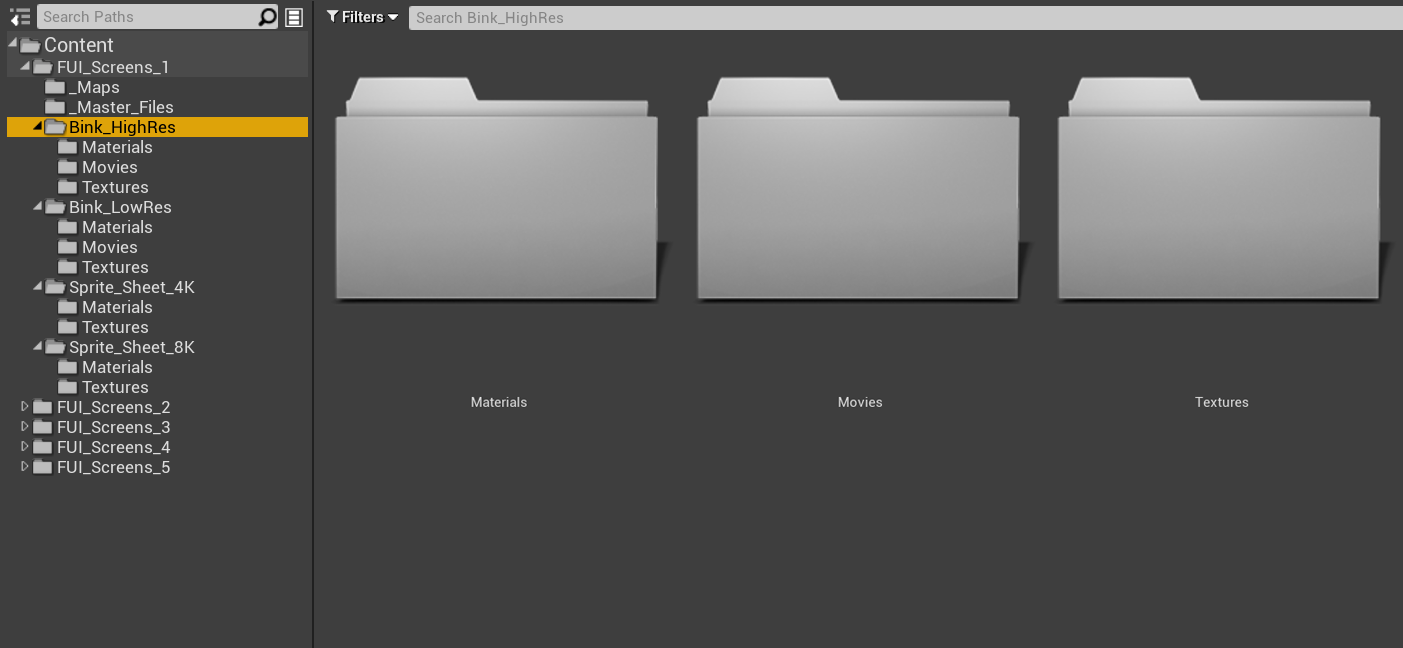
Task: Click the Search Bink_HighRes input field
Action: (x=900, y=17)
